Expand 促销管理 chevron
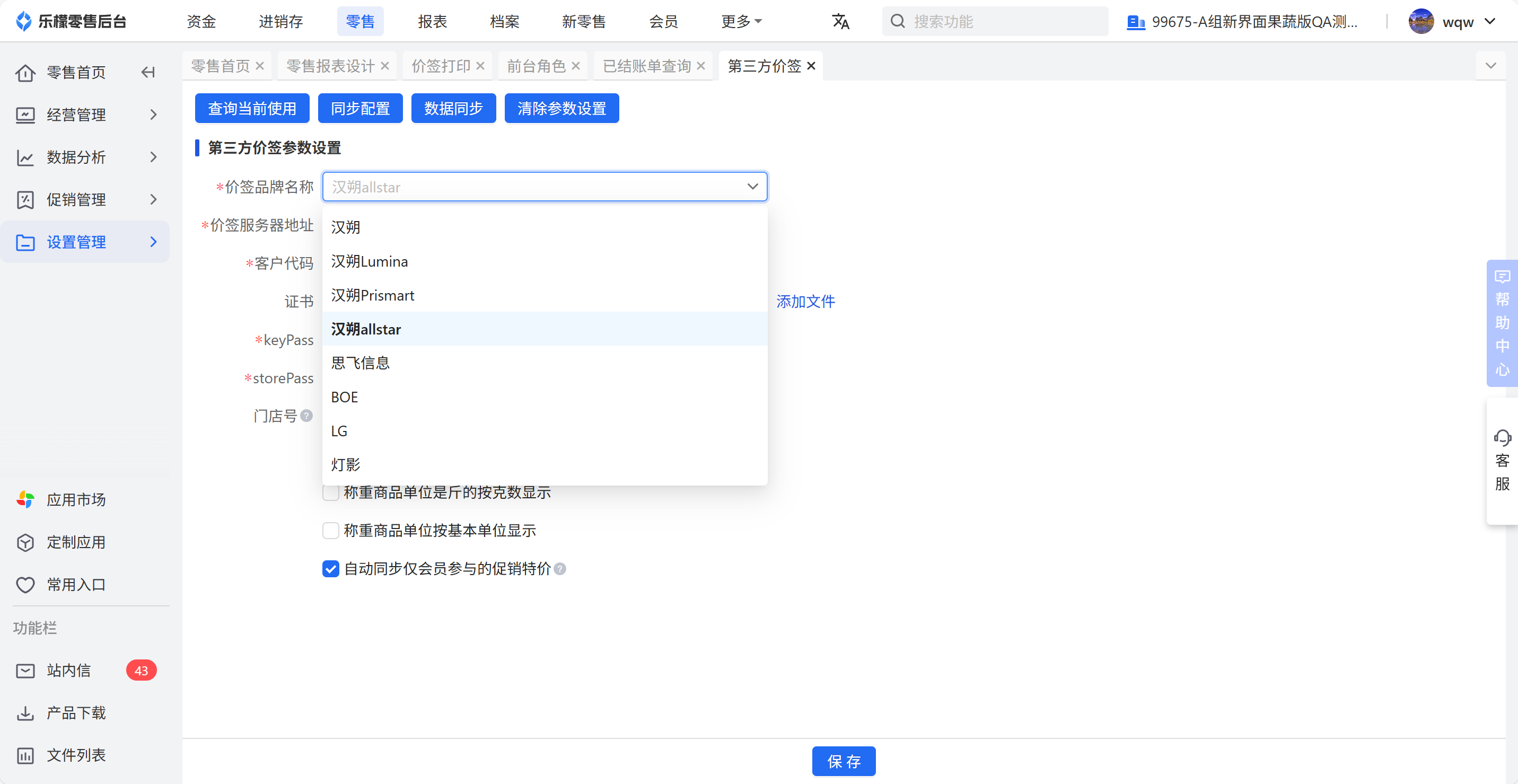 [153, 200]
